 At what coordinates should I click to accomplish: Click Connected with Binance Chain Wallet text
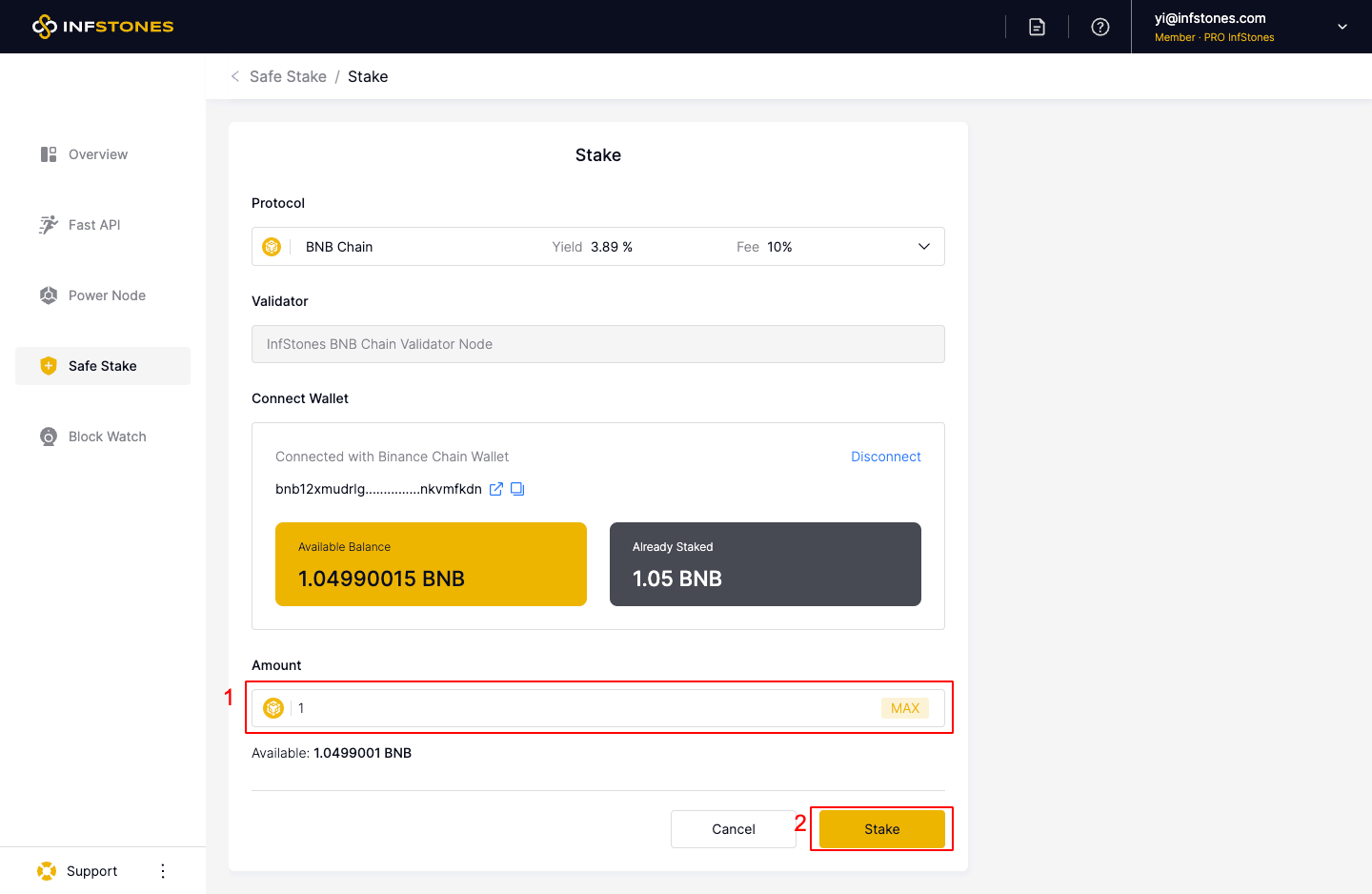[x=392, y=457]
